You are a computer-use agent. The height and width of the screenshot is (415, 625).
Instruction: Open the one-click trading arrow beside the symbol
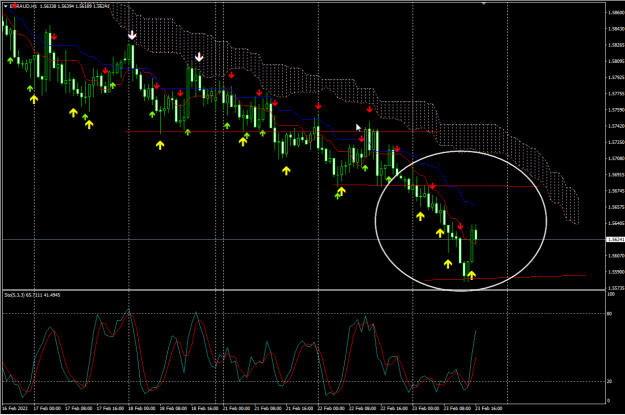[x=6, y=6]
